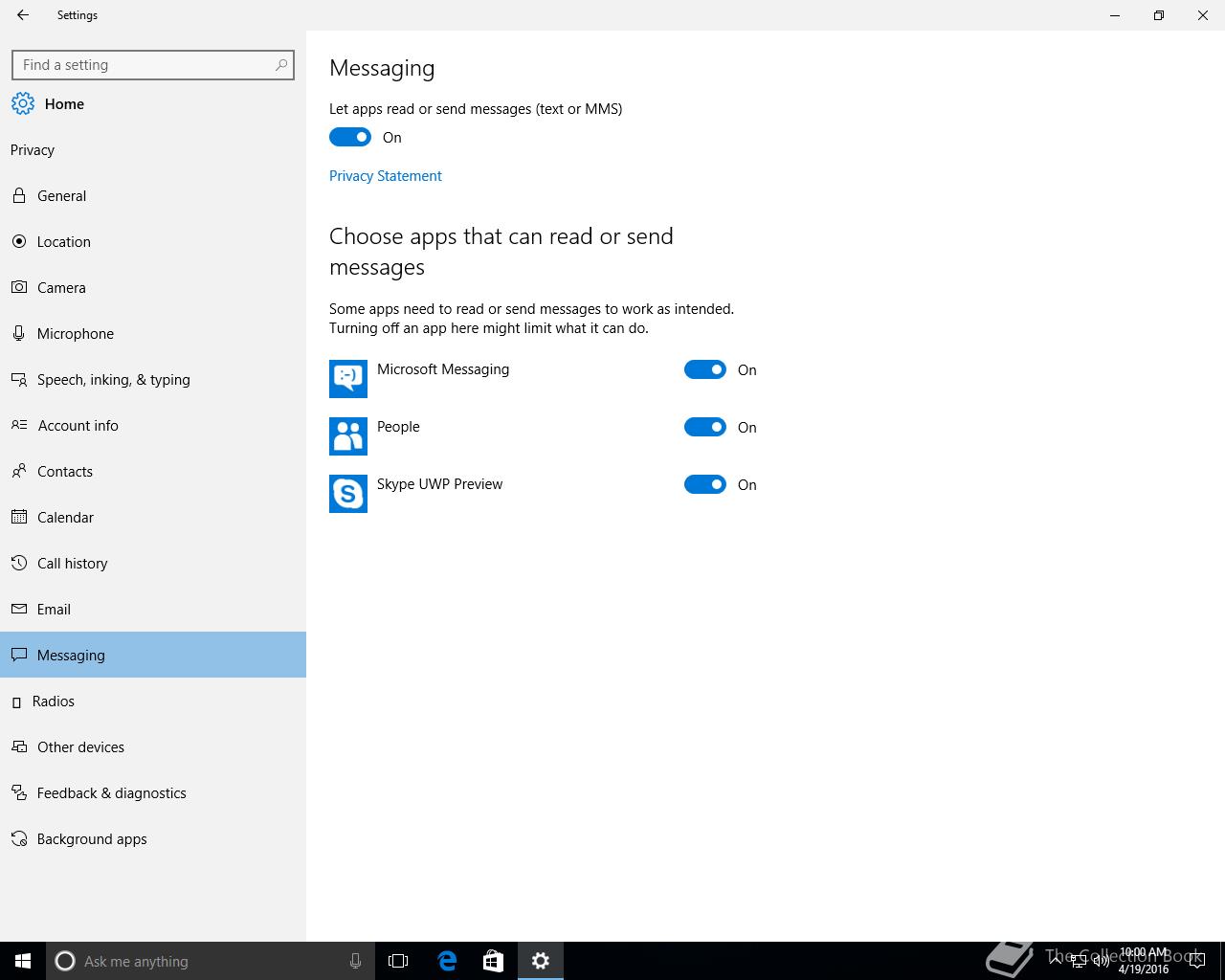Open the Email privacy page
The height and width of the screenshot is (980, 1225).
coord(153,609)
